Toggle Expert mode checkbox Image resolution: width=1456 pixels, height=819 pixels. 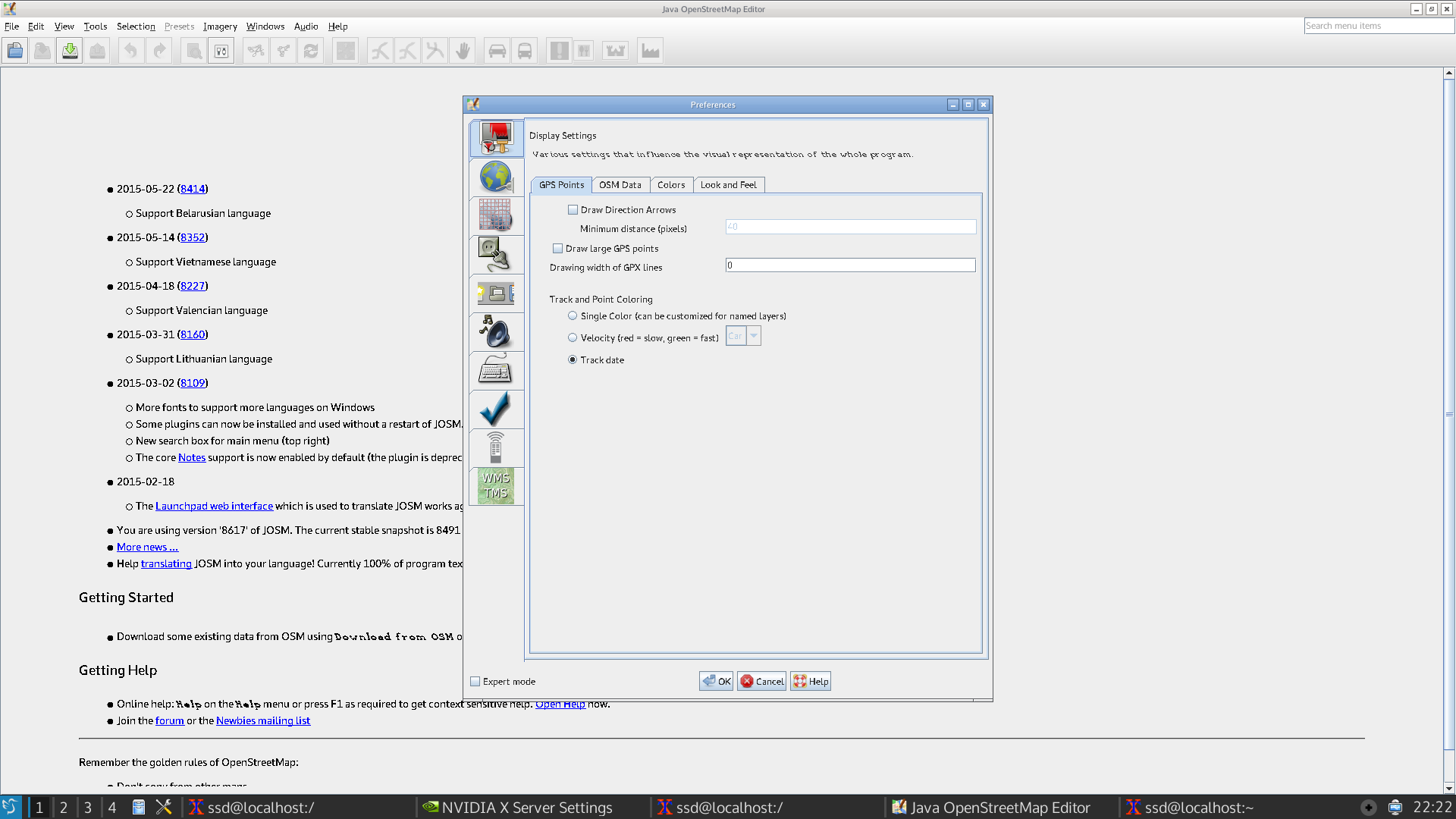(475, 682)
